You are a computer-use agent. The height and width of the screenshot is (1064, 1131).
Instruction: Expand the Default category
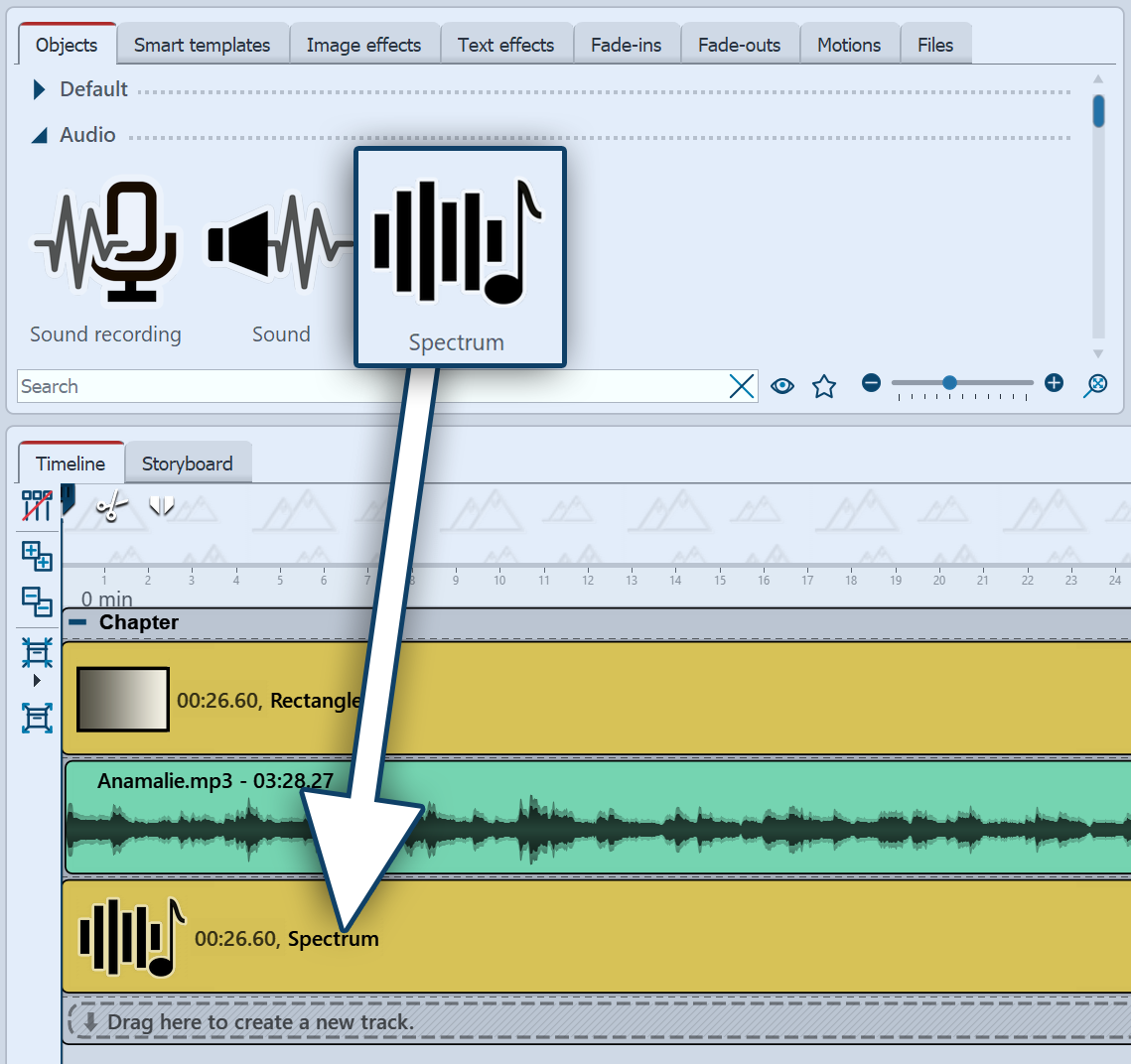click(x=40, y=89)
